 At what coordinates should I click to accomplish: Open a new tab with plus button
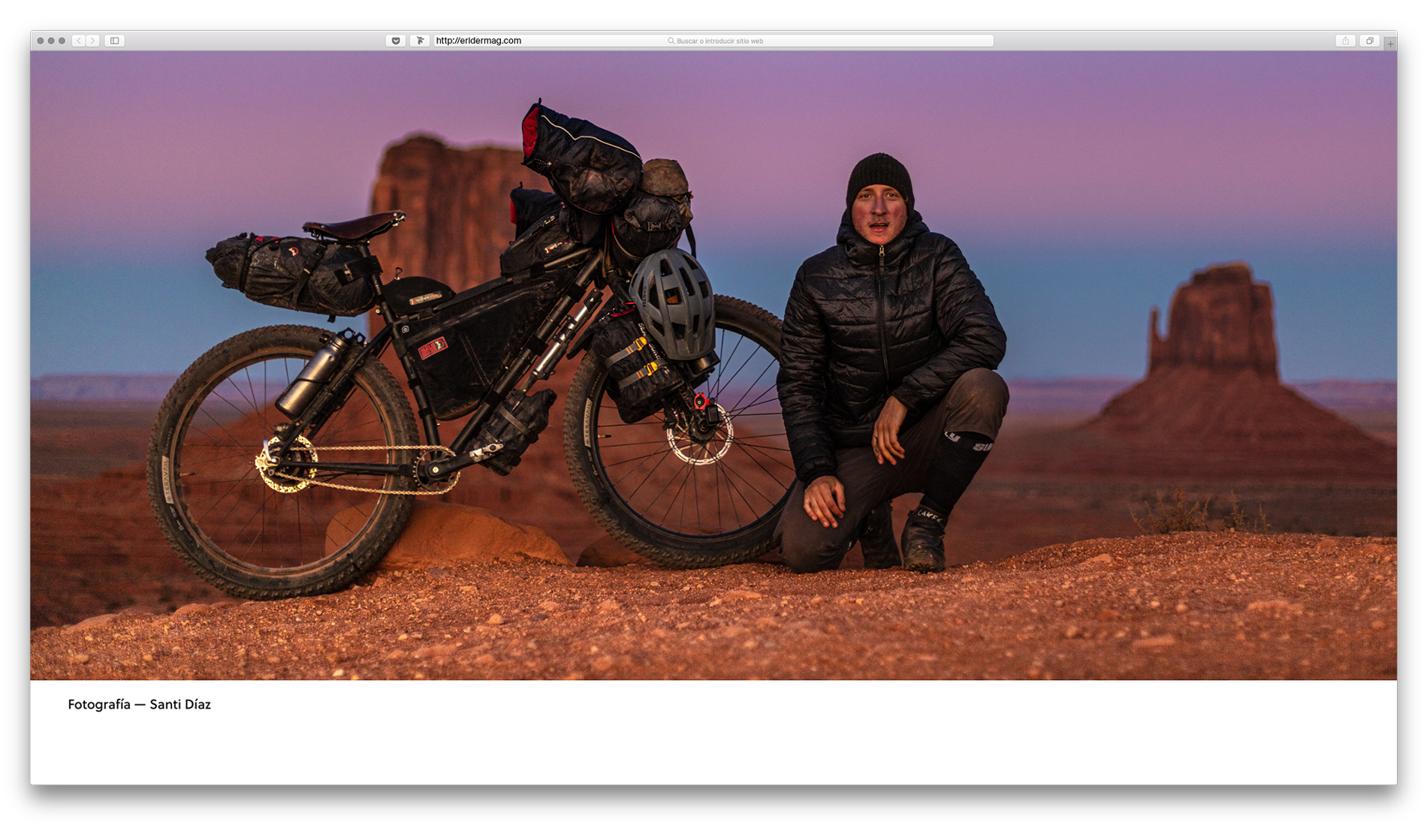pyautogui.click(x=1390, y=44)
